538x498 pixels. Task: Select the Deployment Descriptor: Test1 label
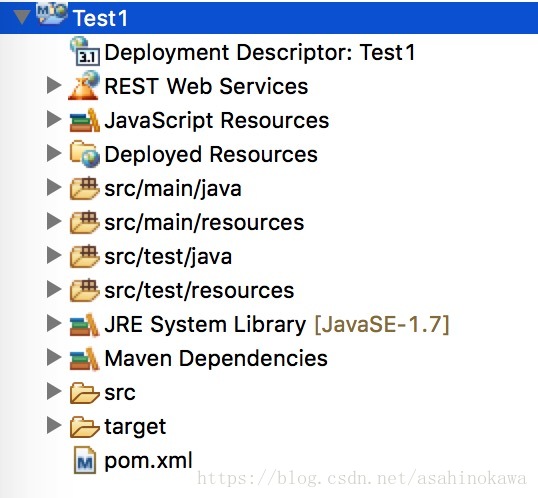[x=260, y=52]
